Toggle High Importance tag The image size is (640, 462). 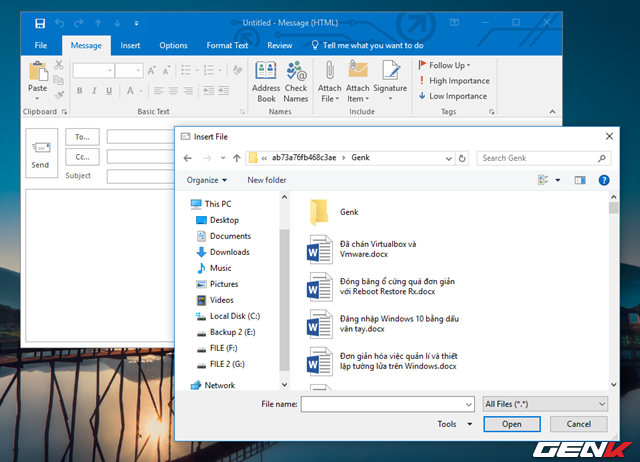(x=454, y=81)
